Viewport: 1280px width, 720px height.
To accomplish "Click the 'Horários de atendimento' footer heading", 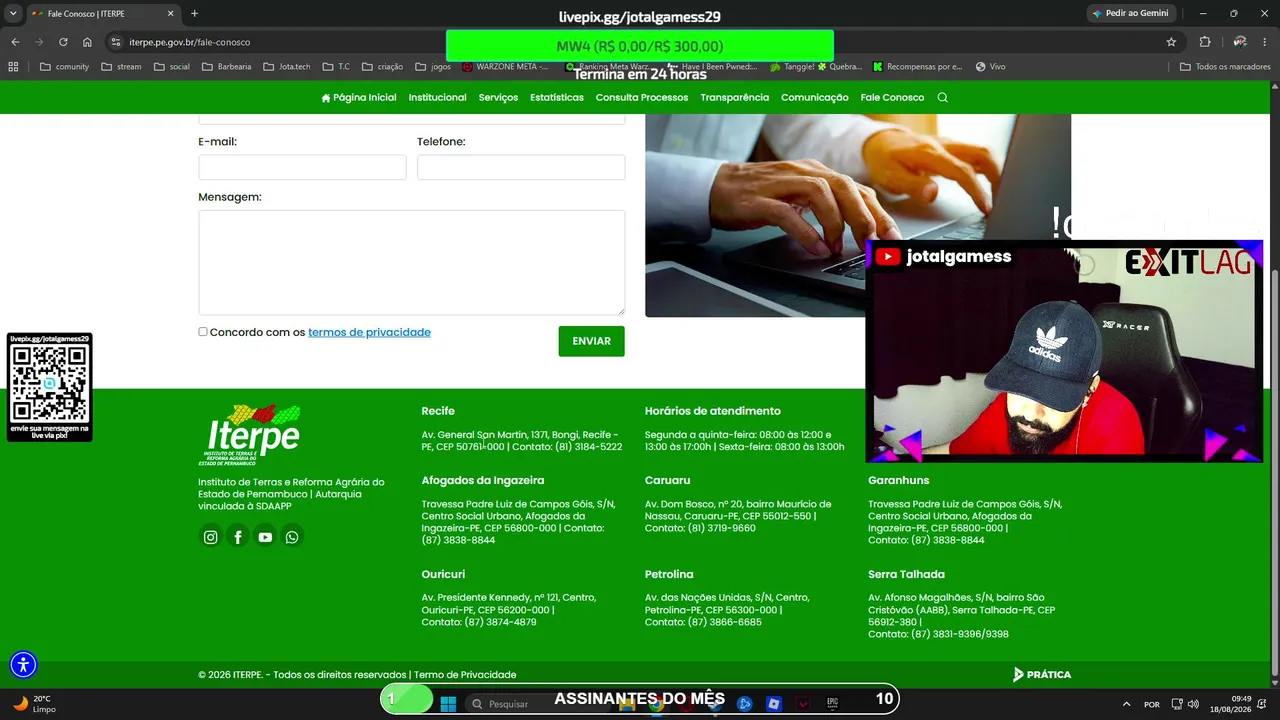I will click(713, 411).
